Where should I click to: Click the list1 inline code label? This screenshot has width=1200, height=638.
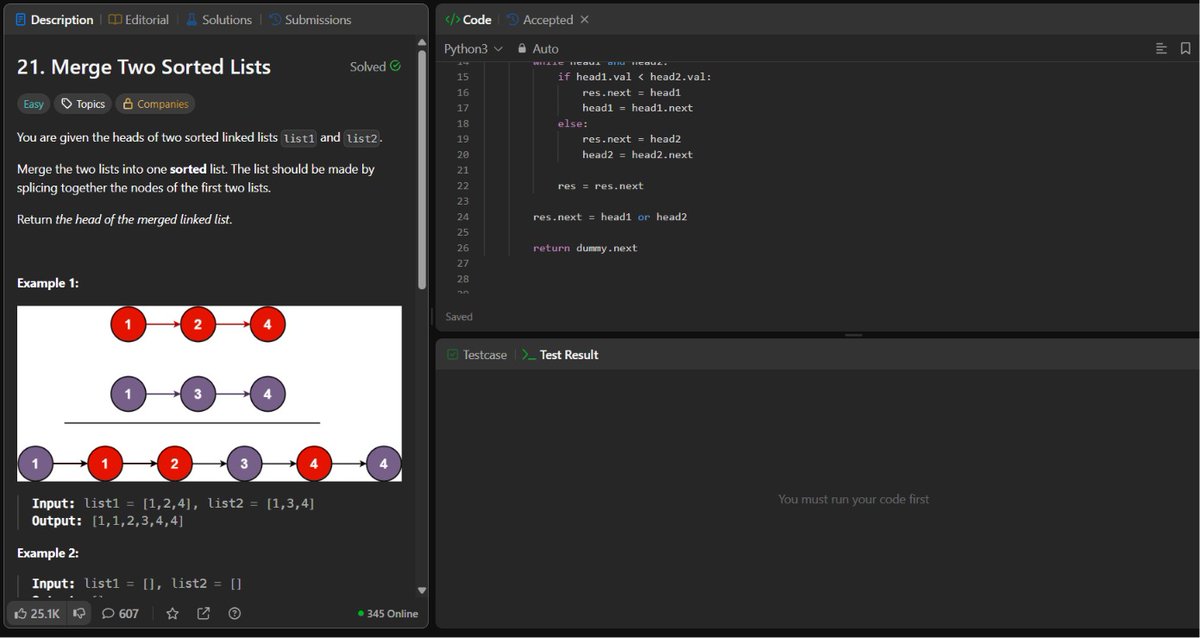click(x=299, y=138)
